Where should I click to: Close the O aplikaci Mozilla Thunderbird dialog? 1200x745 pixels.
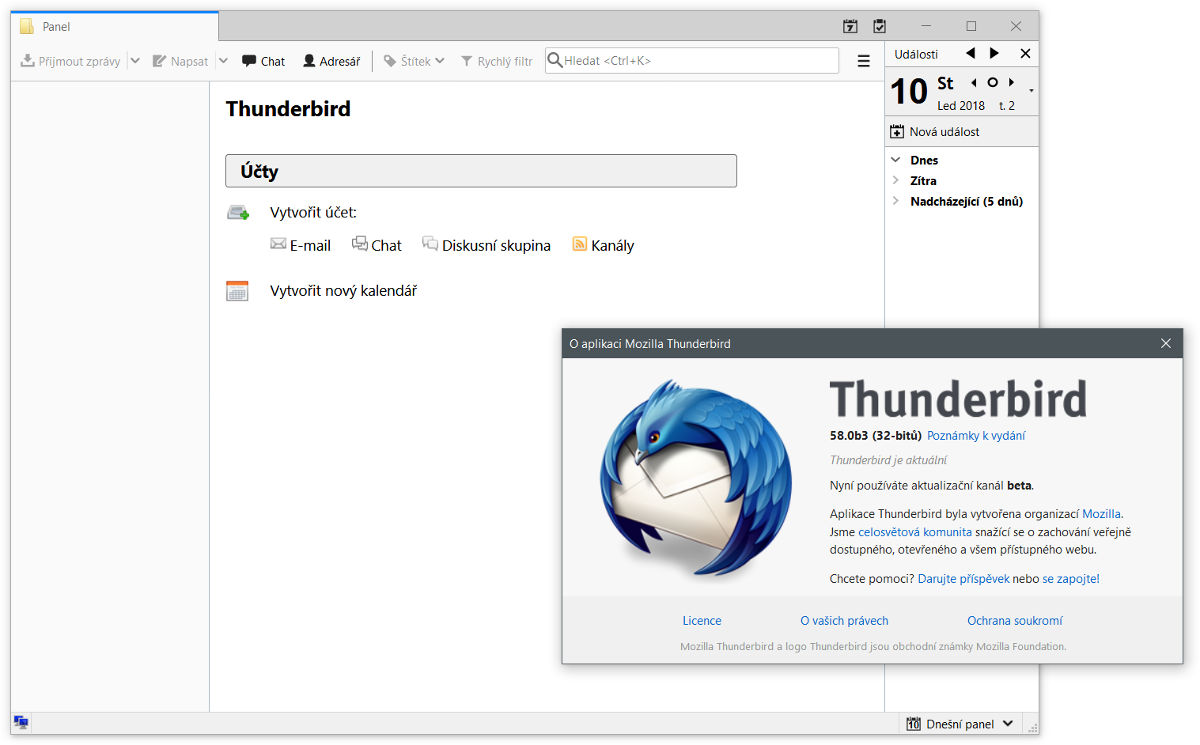(x=1166, y=344)
